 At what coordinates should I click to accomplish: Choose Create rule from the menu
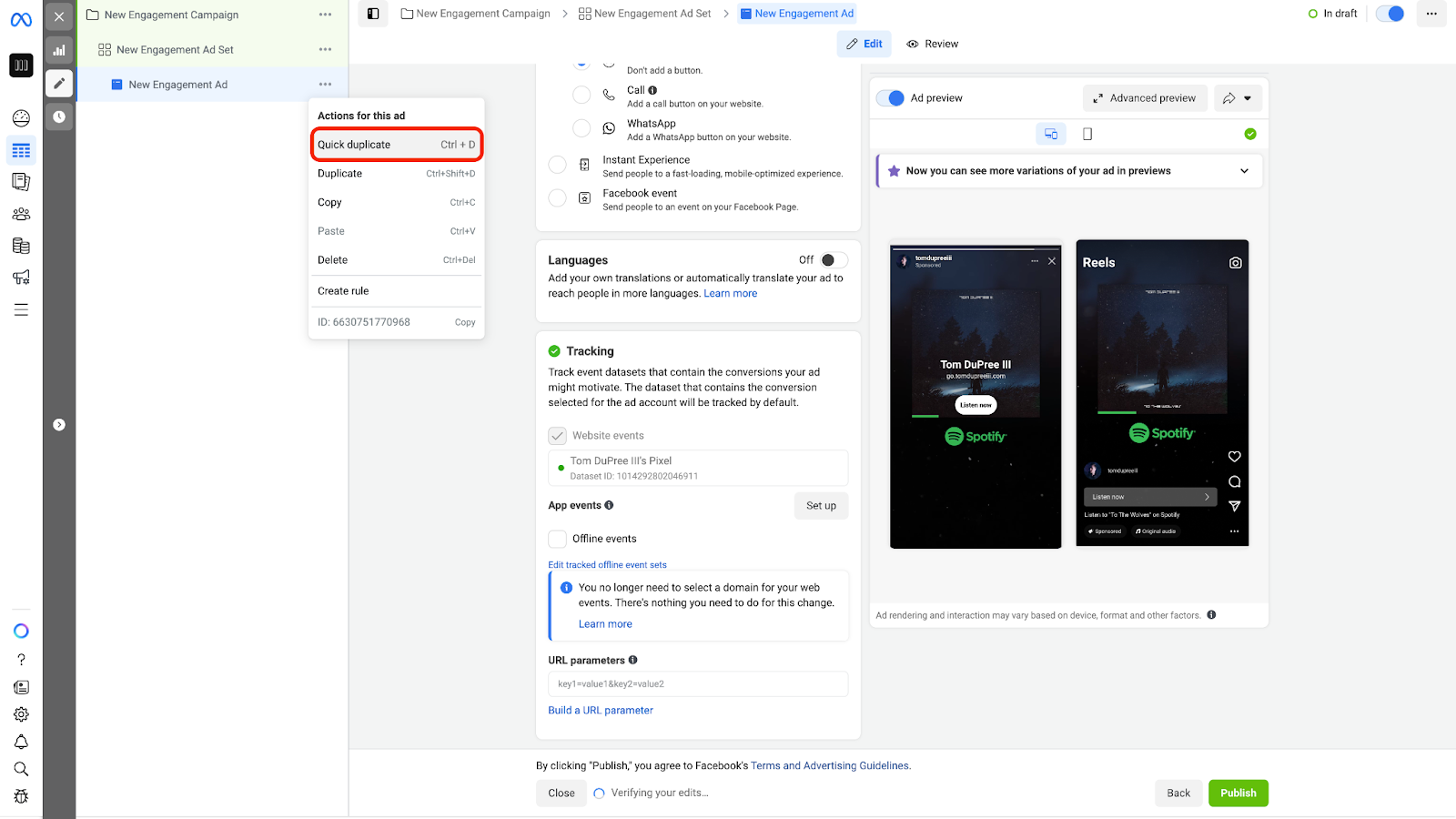tap(396, 291)
